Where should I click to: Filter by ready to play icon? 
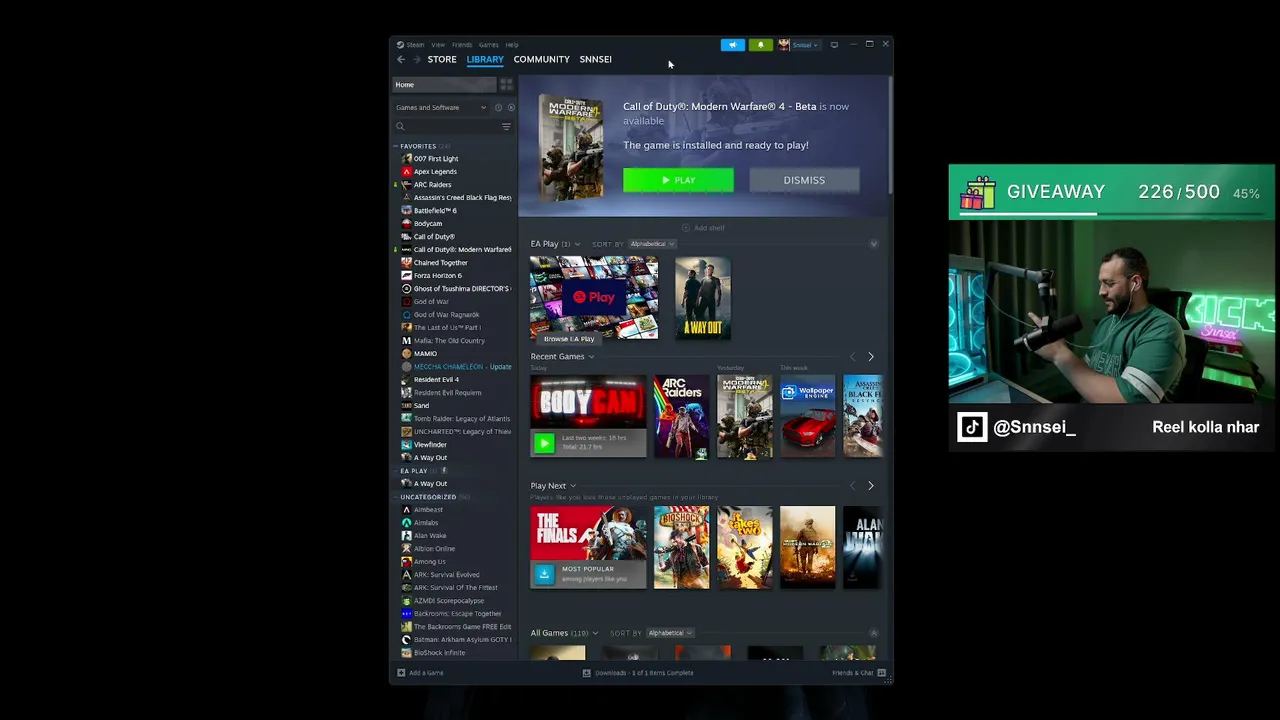coord(510,108)
